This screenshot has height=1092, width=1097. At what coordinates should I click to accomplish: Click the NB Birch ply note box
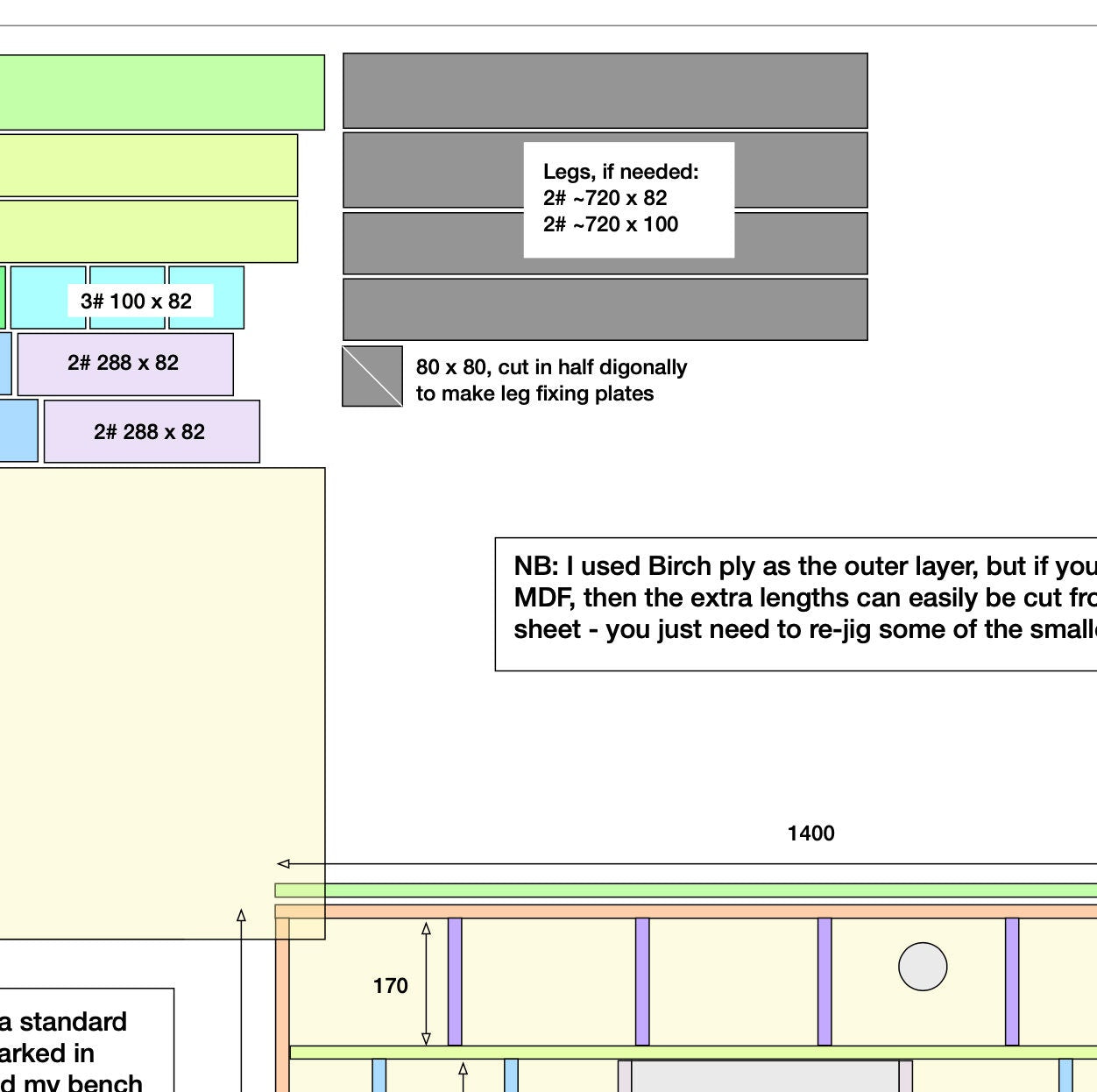[796, 605]
